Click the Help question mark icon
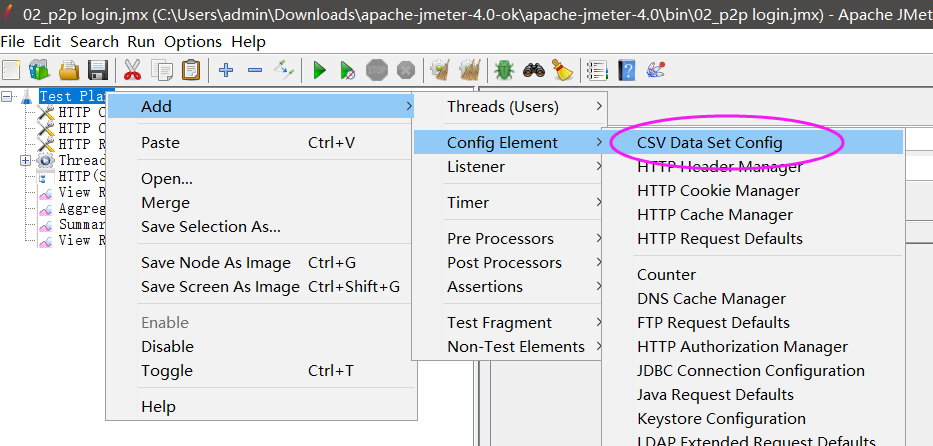The height and width of the screenshot is (446, 933). (627, 70)
